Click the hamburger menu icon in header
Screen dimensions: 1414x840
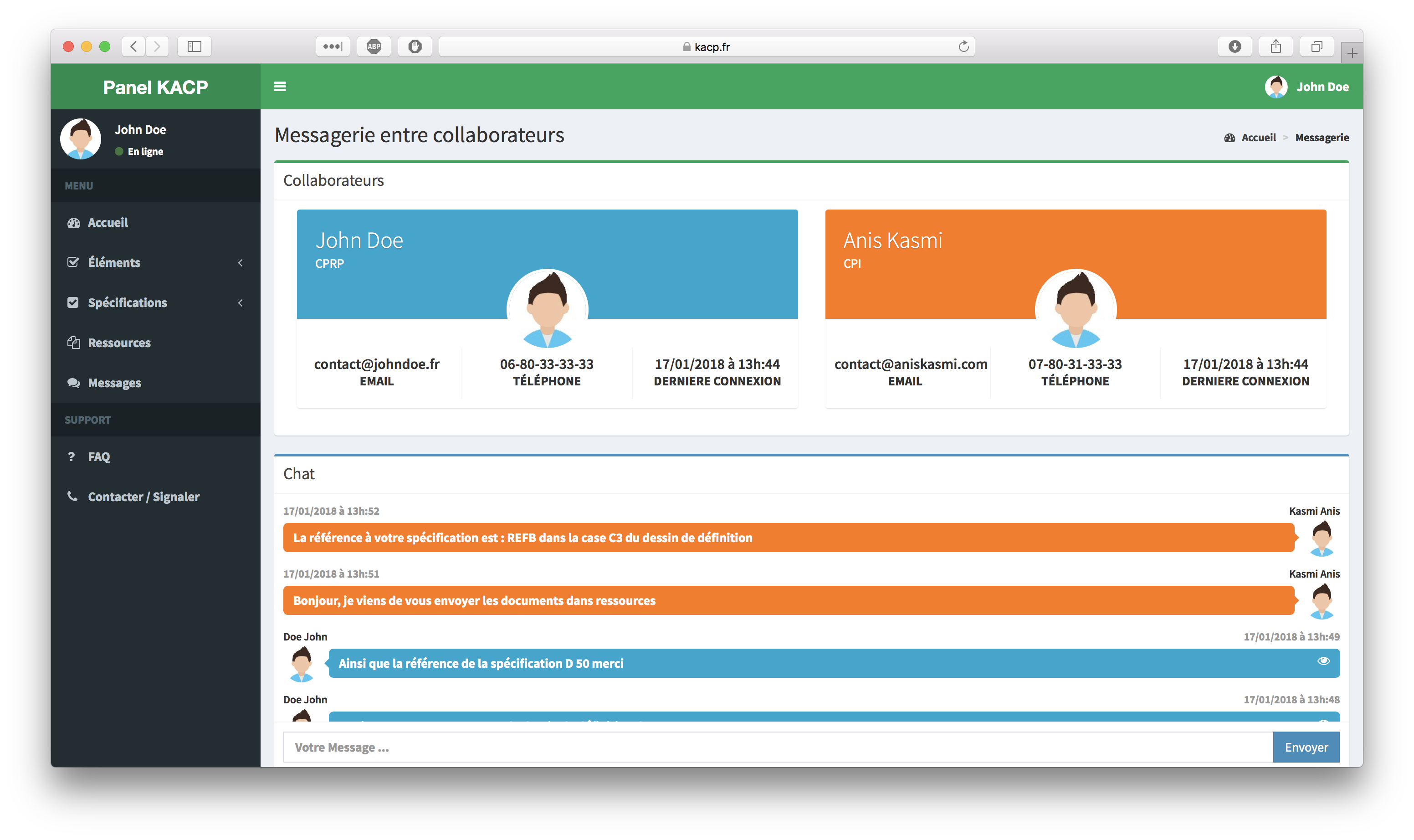[x=280, y=87]
